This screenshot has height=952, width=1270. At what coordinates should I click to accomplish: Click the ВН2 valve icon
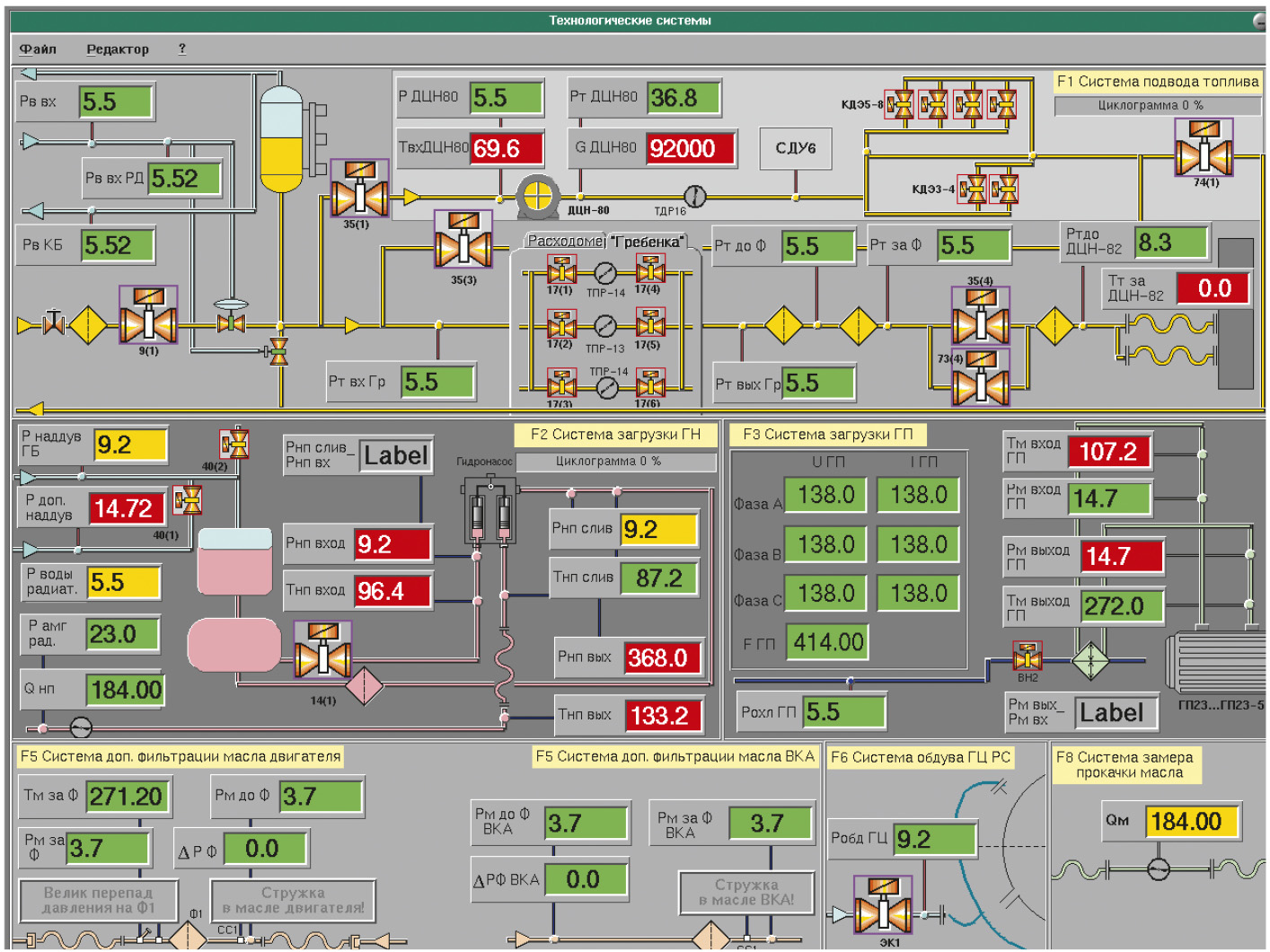pos(1027,657)
